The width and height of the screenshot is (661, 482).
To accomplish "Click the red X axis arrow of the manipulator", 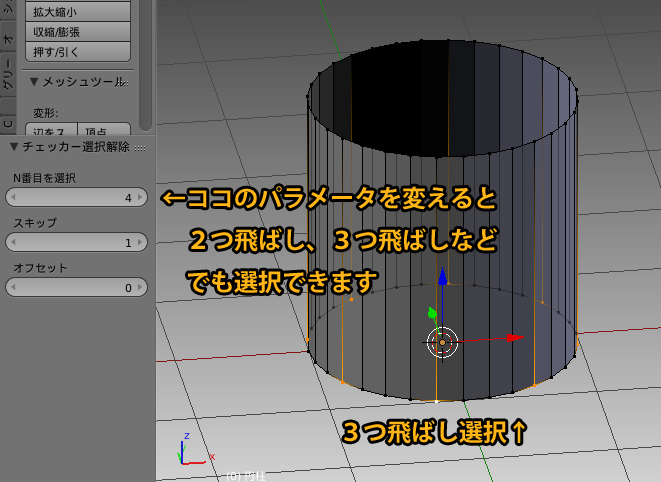I will 515,338.
